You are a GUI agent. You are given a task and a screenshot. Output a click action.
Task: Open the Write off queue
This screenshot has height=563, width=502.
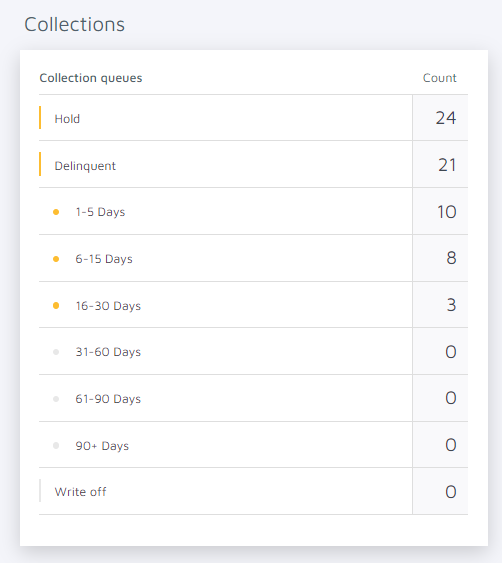click(253, 492)
